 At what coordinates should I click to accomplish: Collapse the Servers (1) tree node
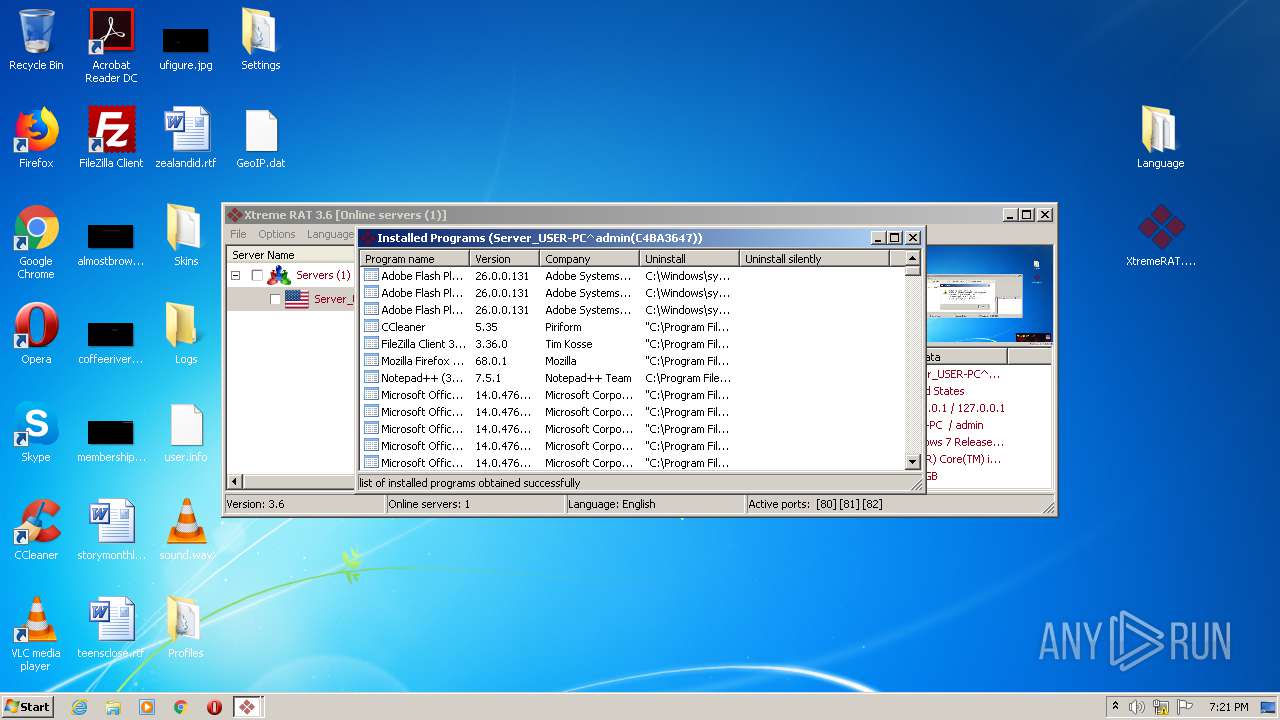[x=236, y=275]
